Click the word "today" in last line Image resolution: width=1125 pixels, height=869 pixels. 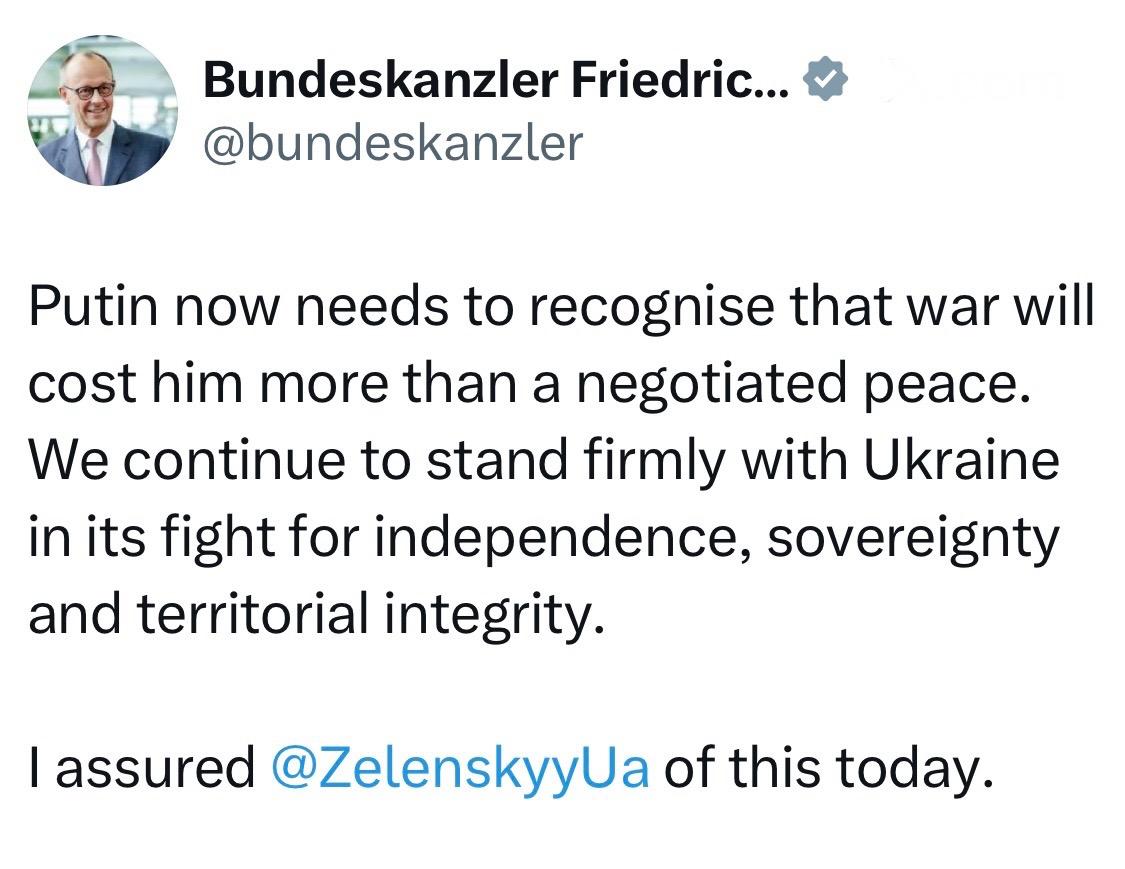[905, 769]
